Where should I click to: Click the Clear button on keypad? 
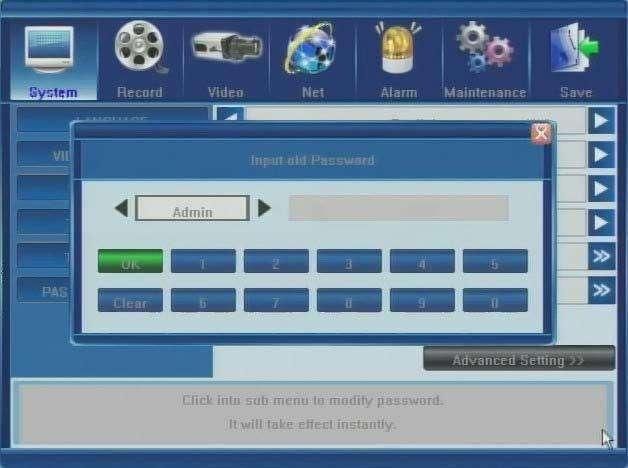130,300
